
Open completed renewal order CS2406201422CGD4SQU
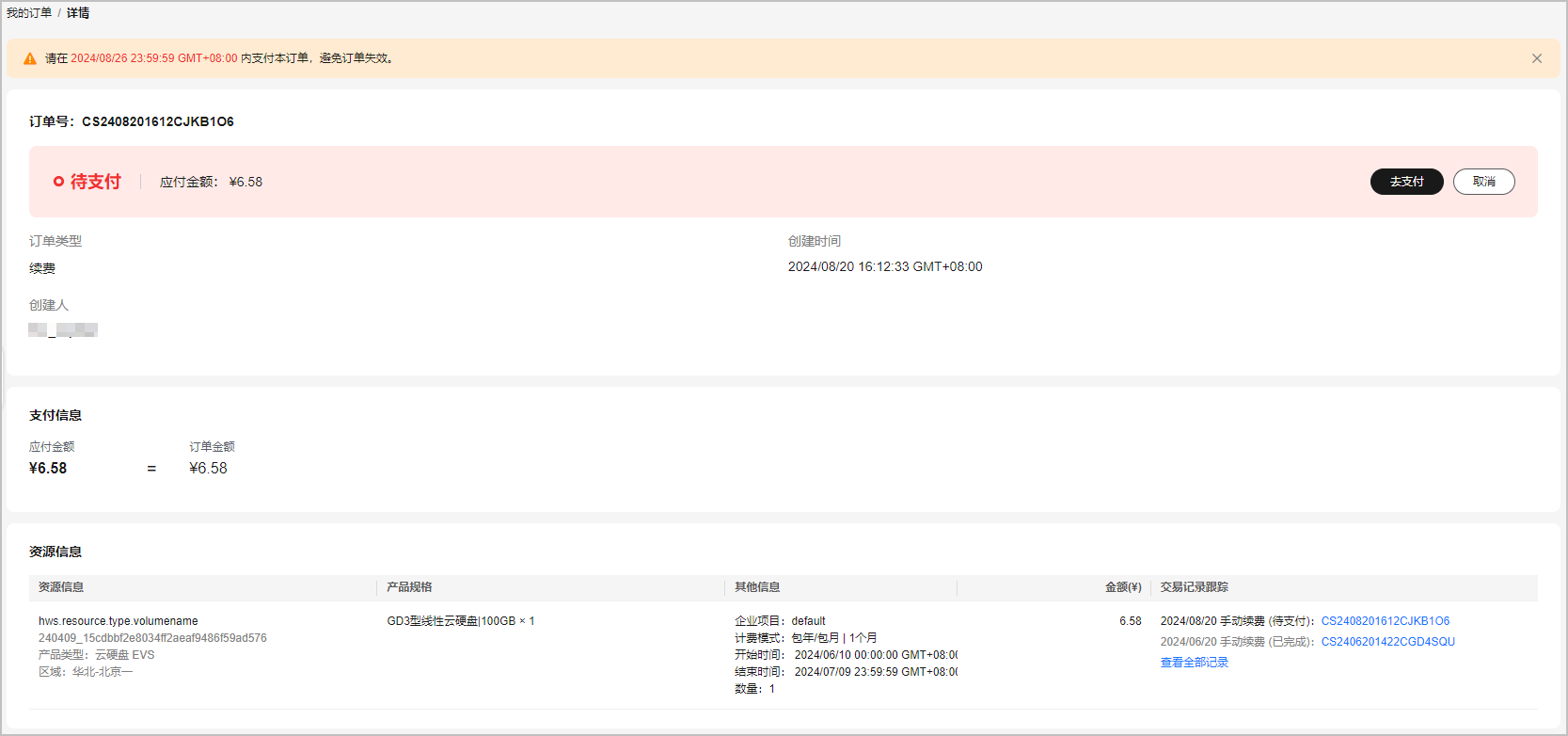pos(1388,642)
